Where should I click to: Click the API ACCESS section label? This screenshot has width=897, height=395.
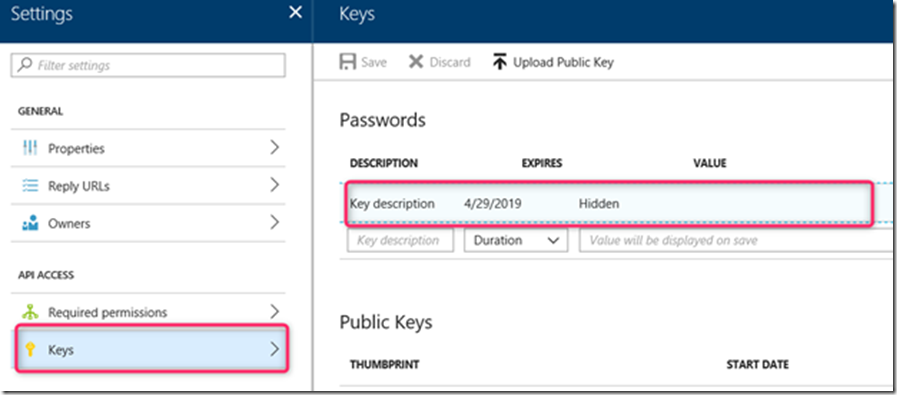(46, 275)
